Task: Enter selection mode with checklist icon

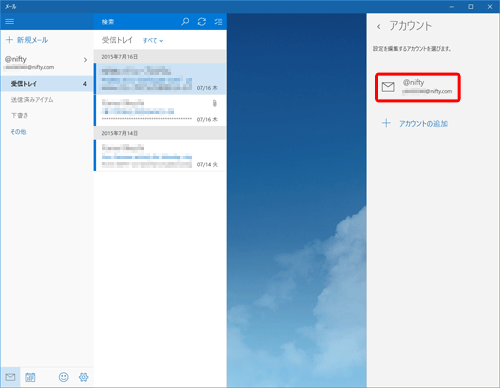Action: (218, 22)
